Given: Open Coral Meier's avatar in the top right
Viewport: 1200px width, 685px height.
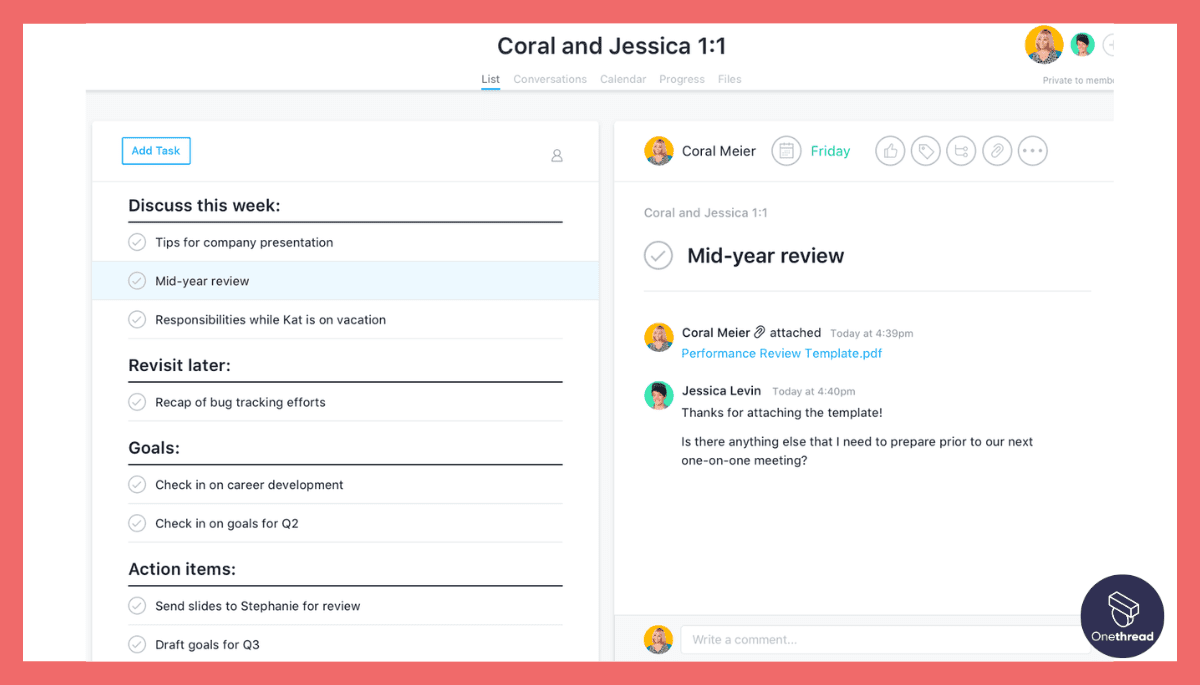Looking at the screenshot, I should click(x=1044, y=44).
